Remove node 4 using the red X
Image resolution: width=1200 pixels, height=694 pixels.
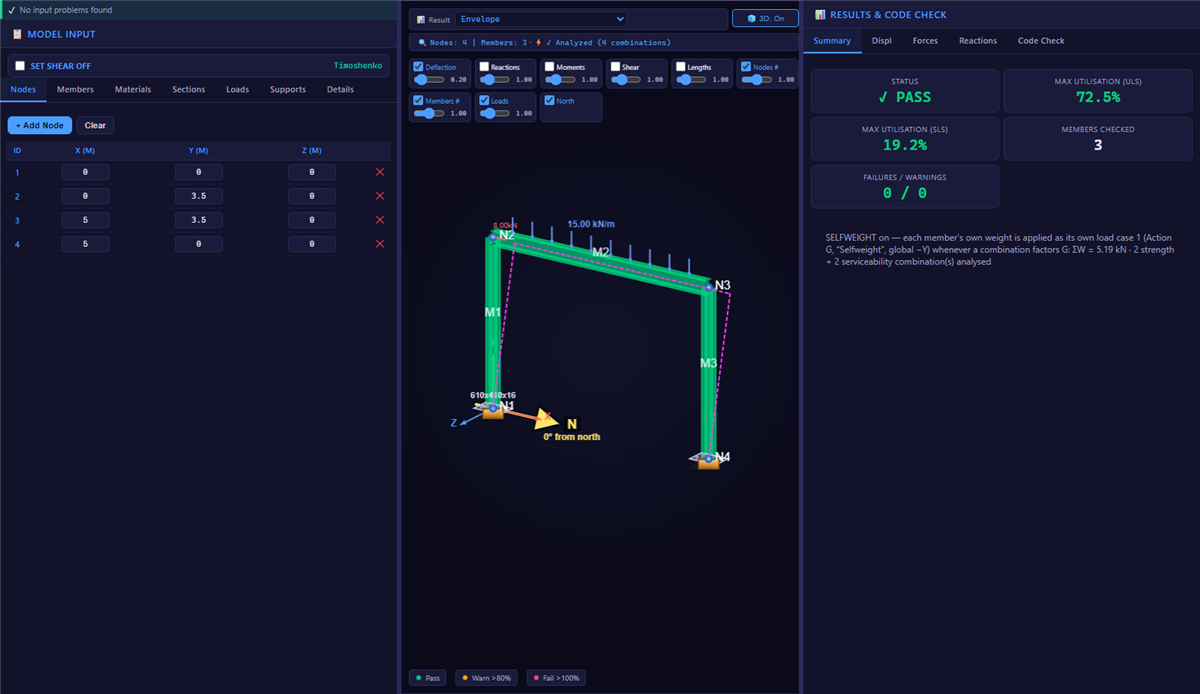[379, 244]
